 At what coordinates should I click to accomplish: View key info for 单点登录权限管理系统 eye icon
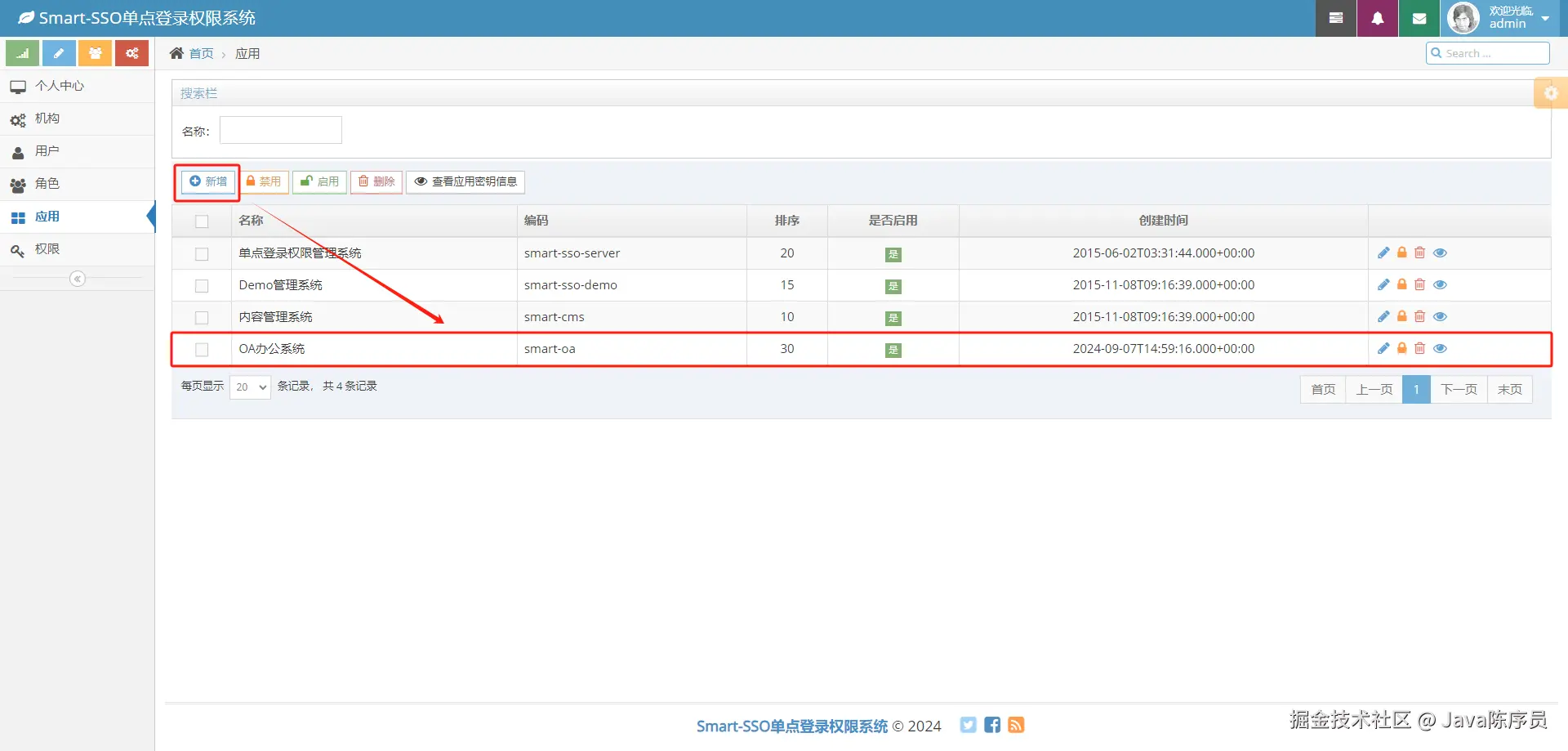coord(1441,253)
